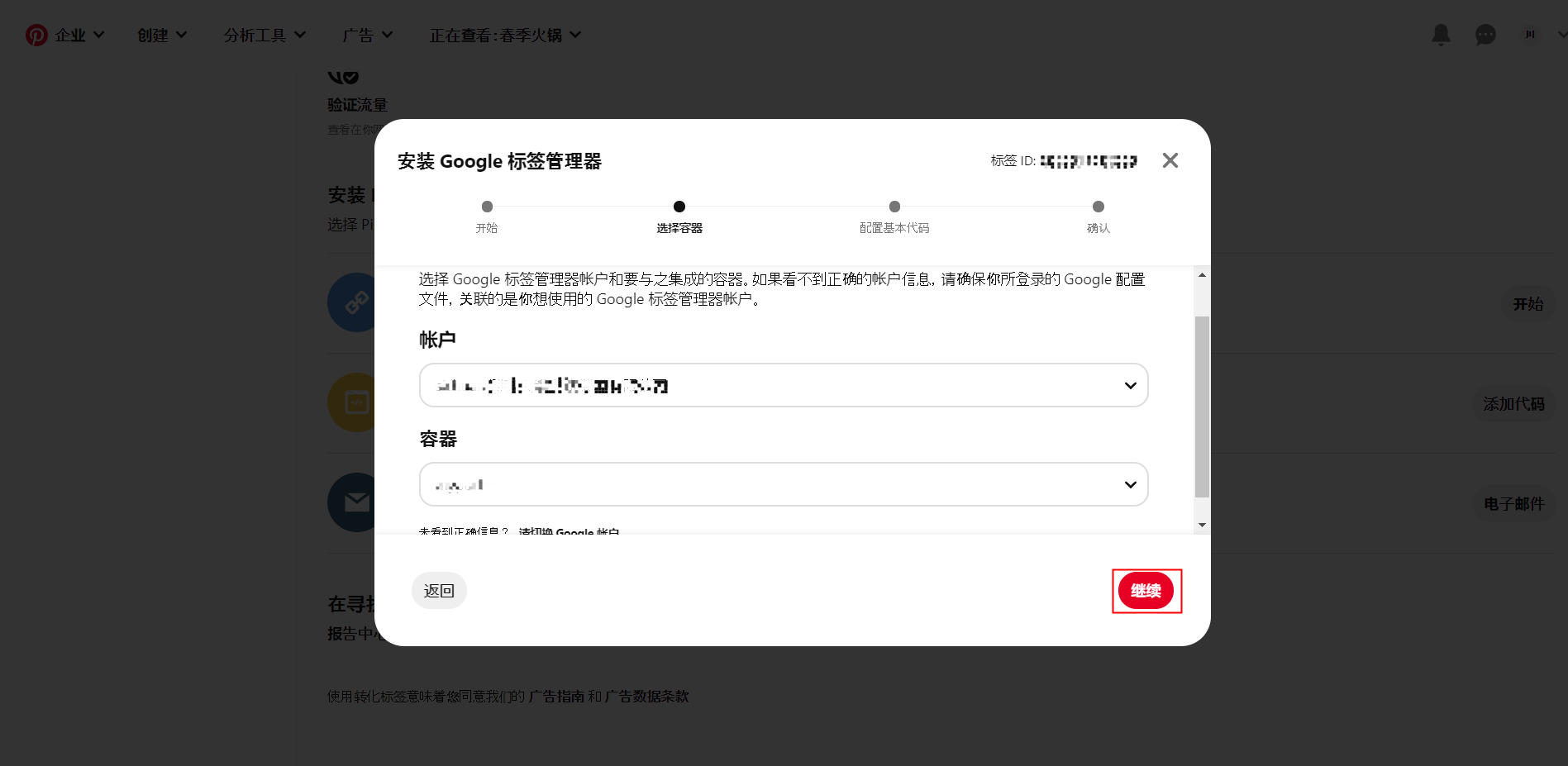Go to the 开始 step dot
Screen dimensions: 1568x766
click(x=487, y=207)
